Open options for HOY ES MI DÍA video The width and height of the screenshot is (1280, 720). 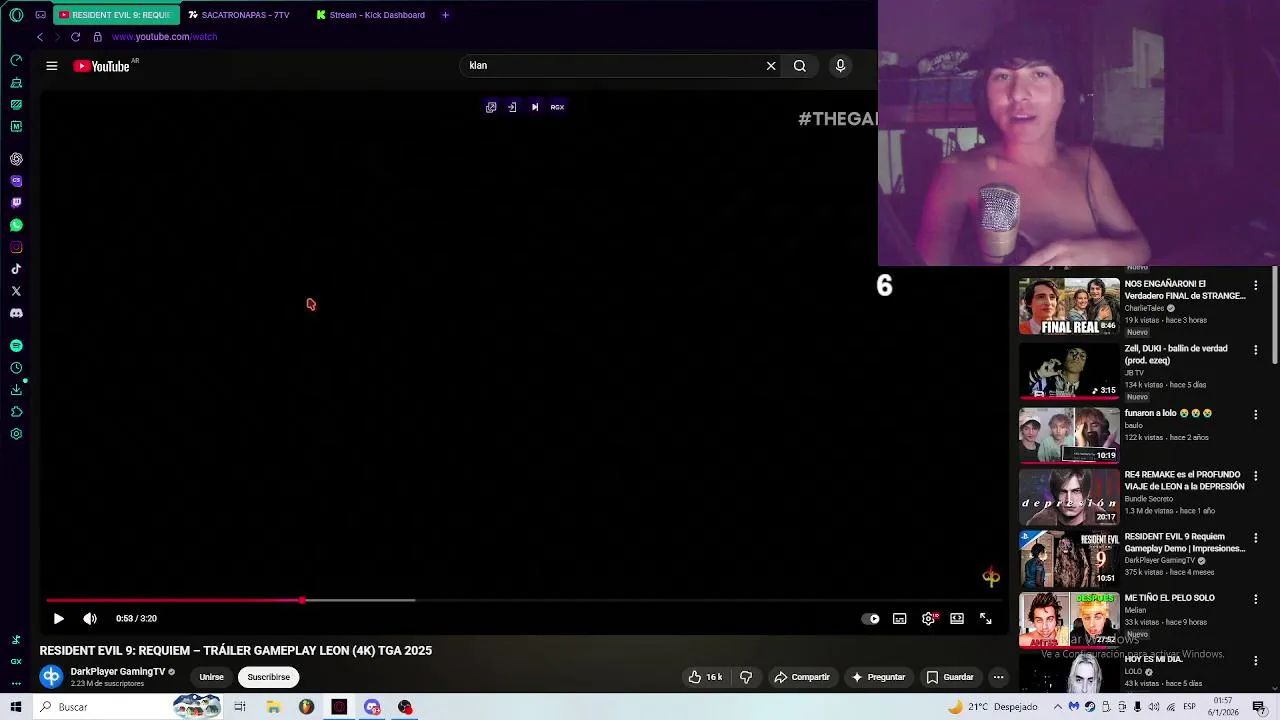(x=1256, y=660)
